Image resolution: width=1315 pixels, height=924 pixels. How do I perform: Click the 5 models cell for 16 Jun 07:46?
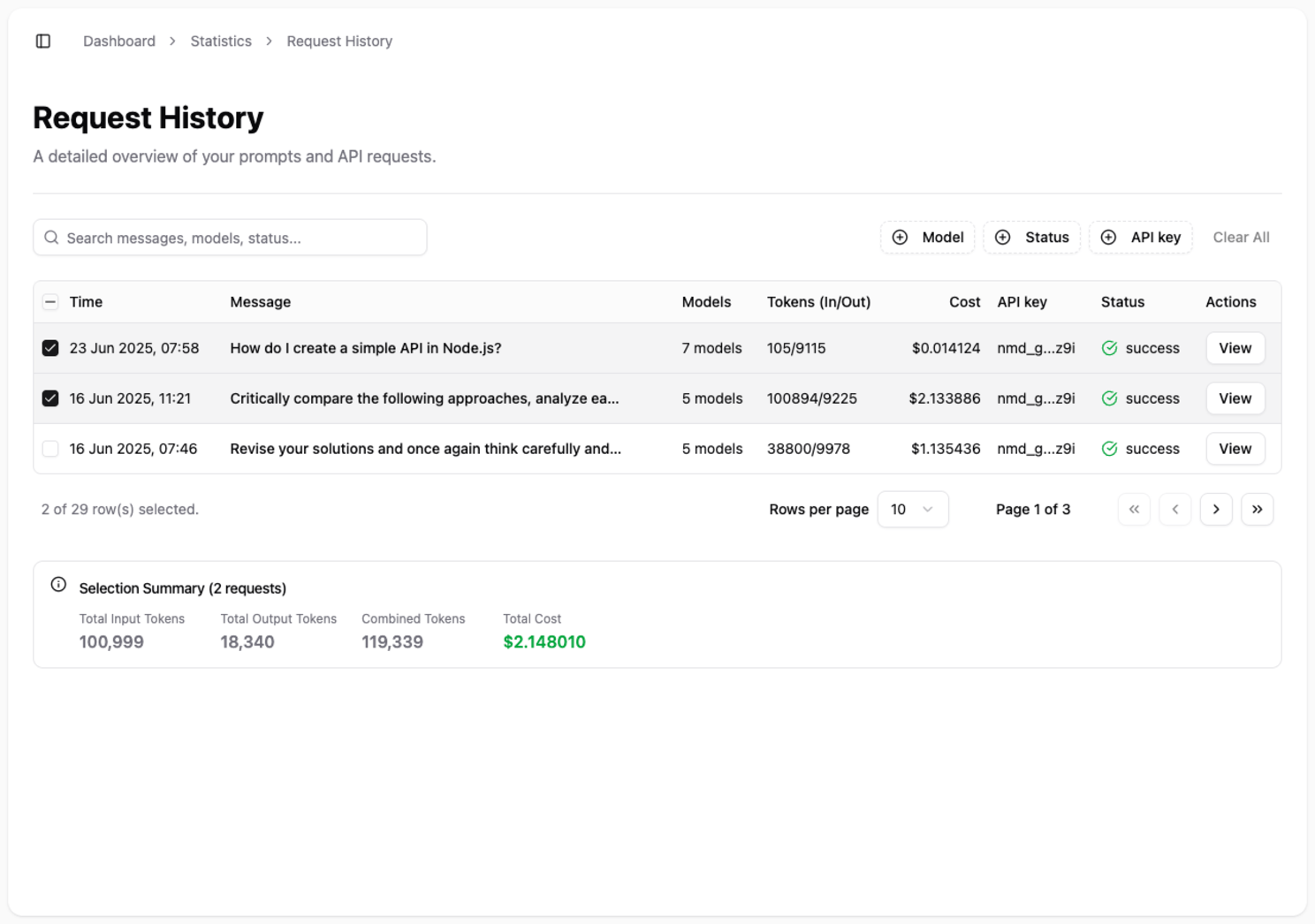(x=711, y=449)
